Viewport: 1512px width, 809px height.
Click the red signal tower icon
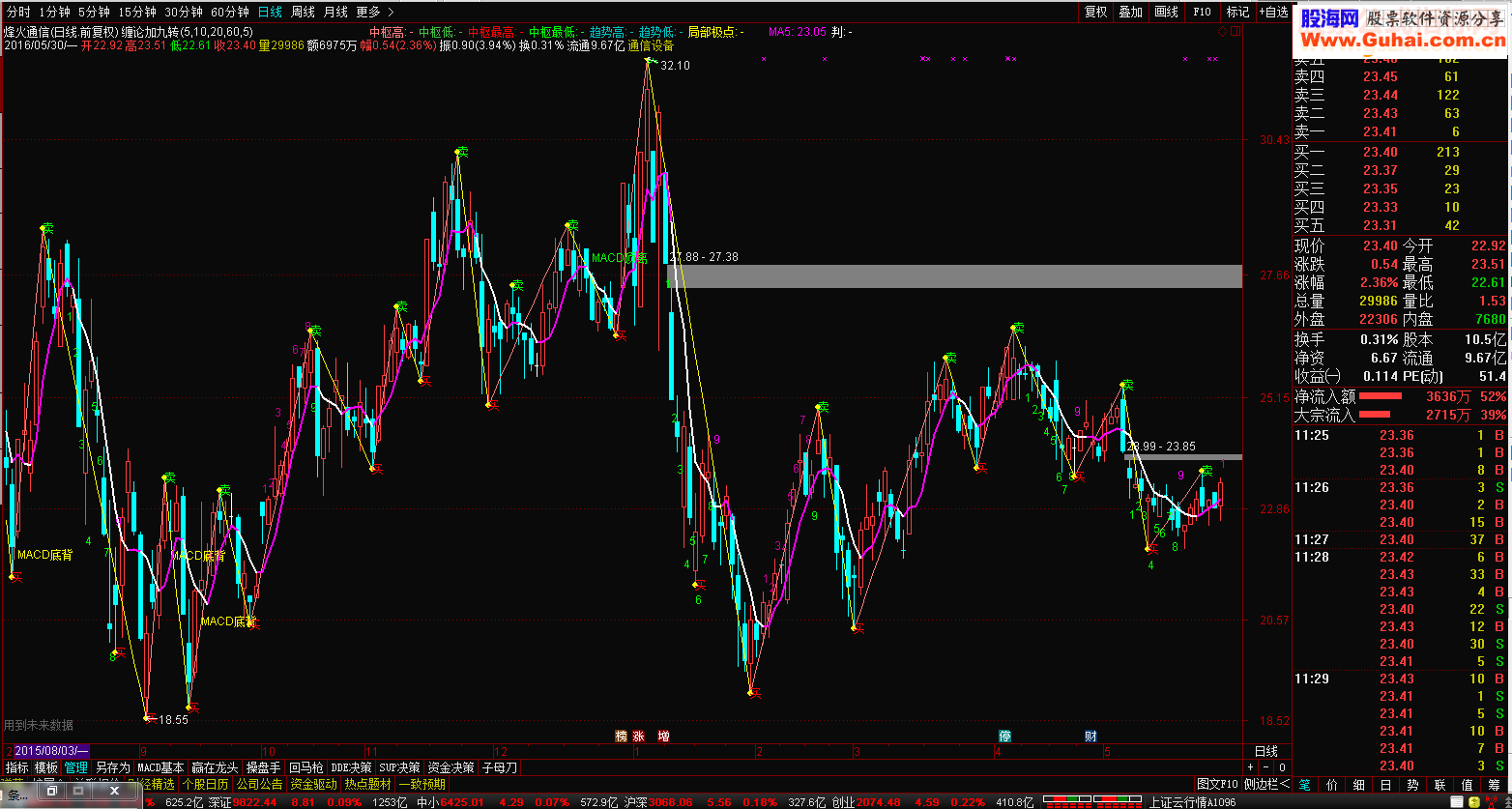[x=1491, y=801]
